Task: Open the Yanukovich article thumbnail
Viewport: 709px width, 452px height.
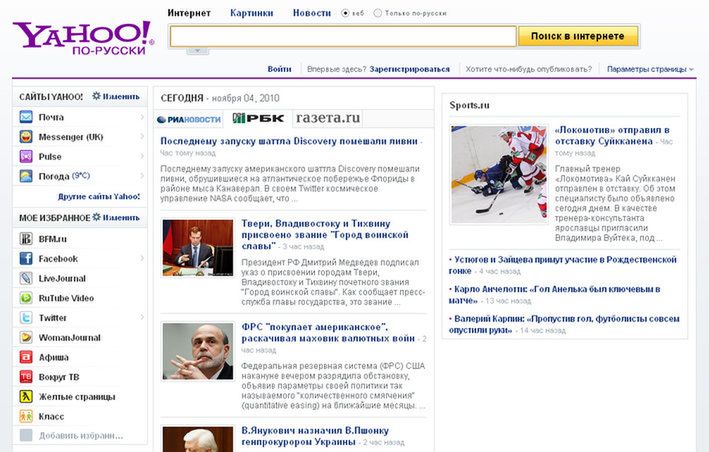Action: (x=198, y=439)
